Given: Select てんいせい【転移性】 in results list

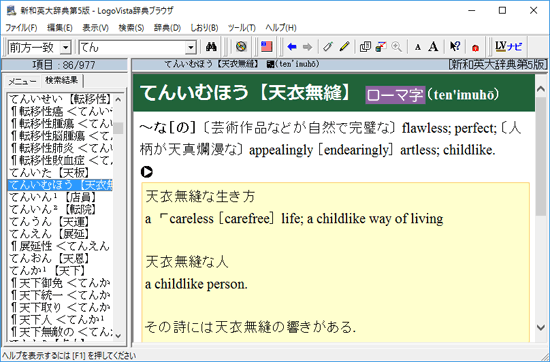Looking at the screenshot, I should (x=60, y=99).
